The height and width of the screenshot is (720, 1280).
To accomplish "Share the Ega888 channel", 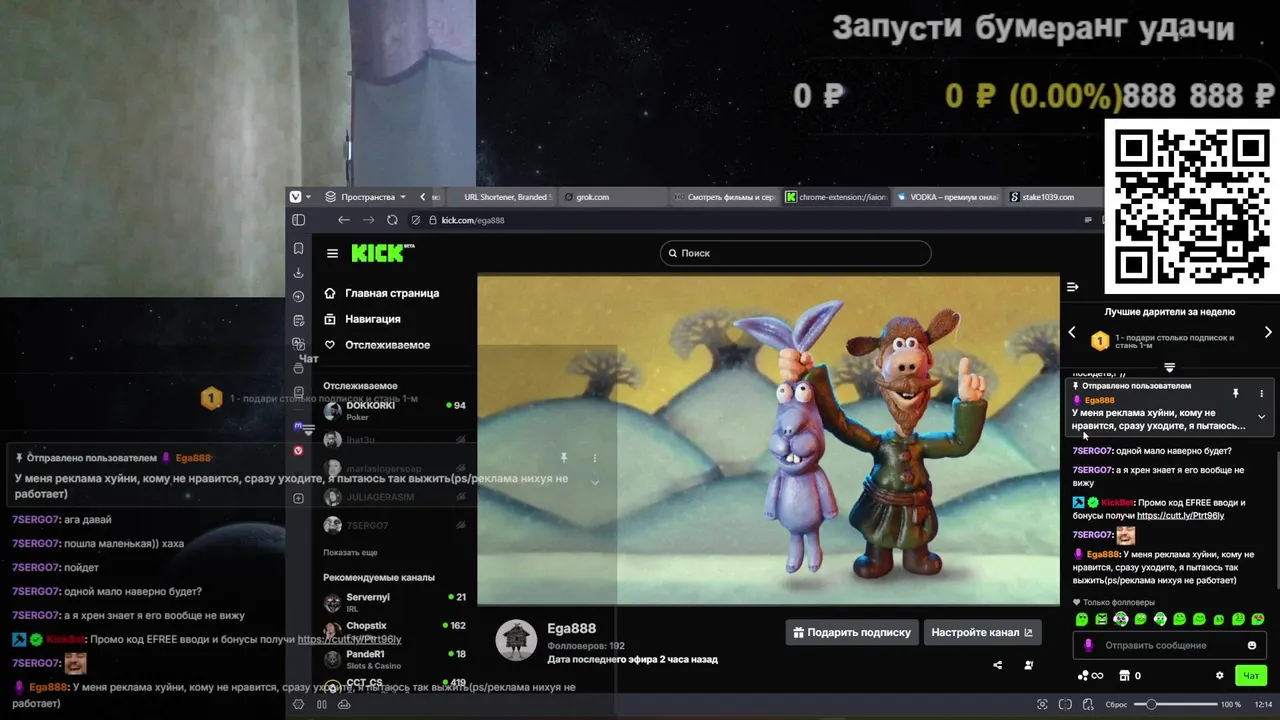I will click(997, 665).
